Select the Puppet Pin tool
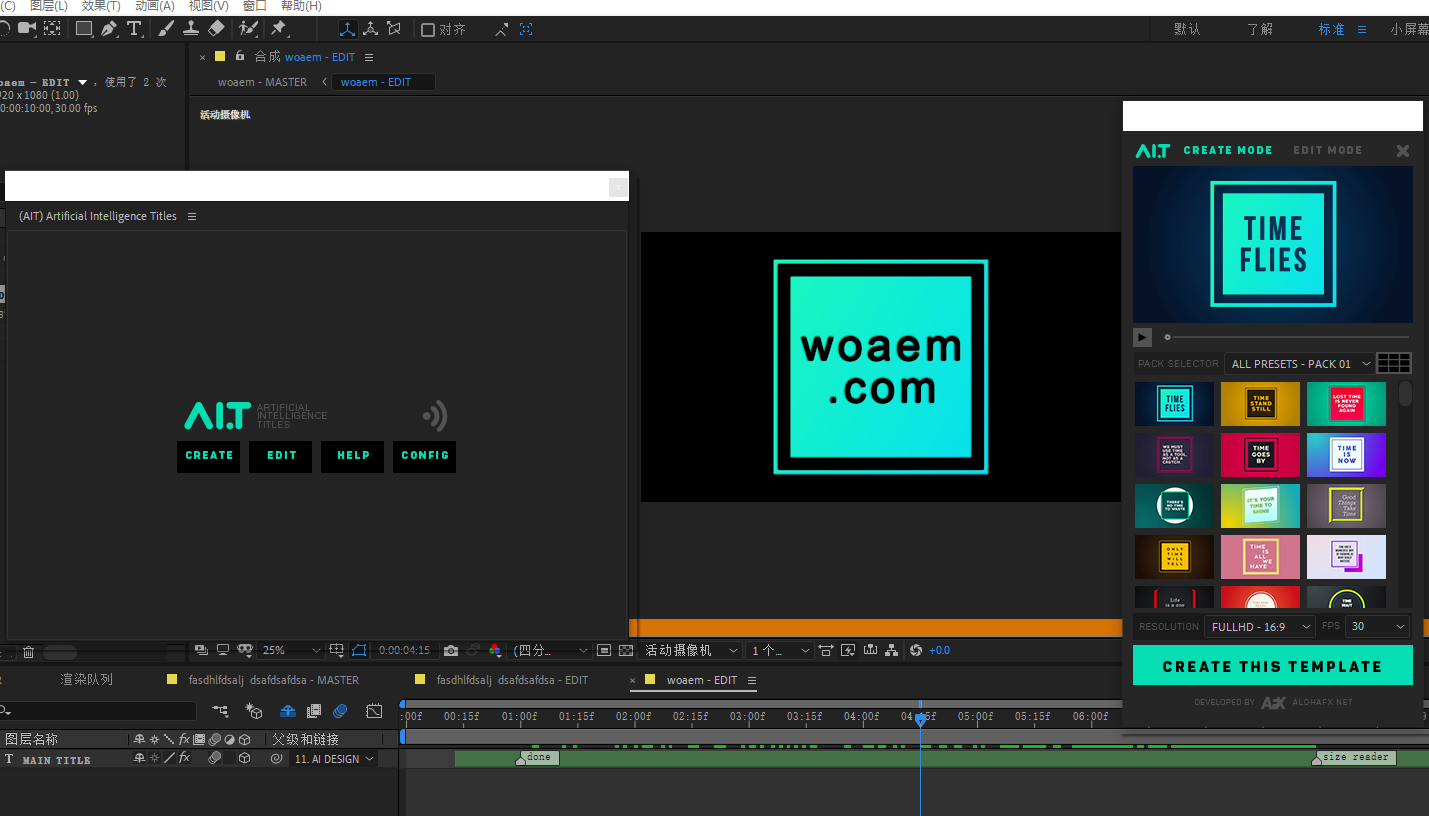Image resolution: width=1429 pixels, height=816 pixels. click(279, 29)
